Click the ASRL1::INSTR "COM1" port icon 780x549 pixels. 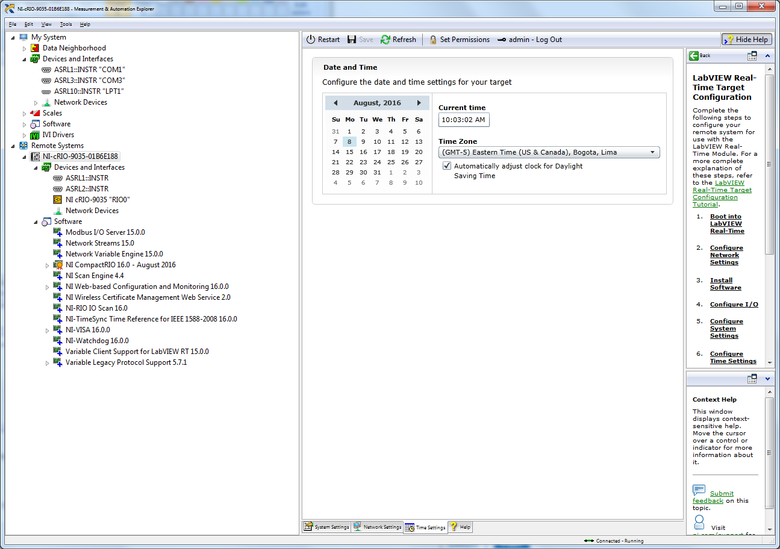point(46,70)
